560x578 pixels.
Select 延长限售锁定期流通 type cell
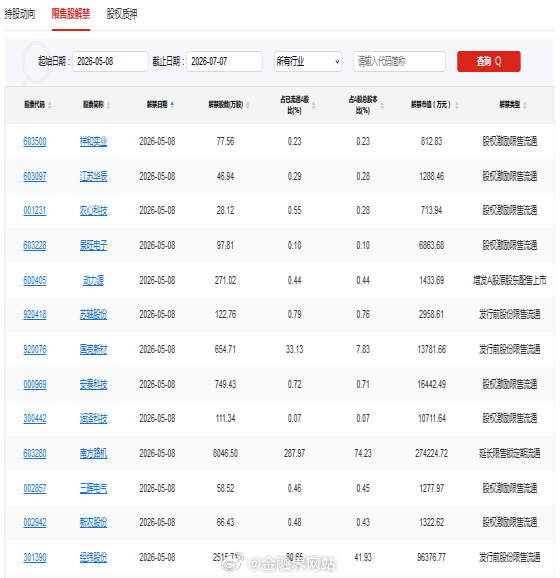click(x=509, y=453)
